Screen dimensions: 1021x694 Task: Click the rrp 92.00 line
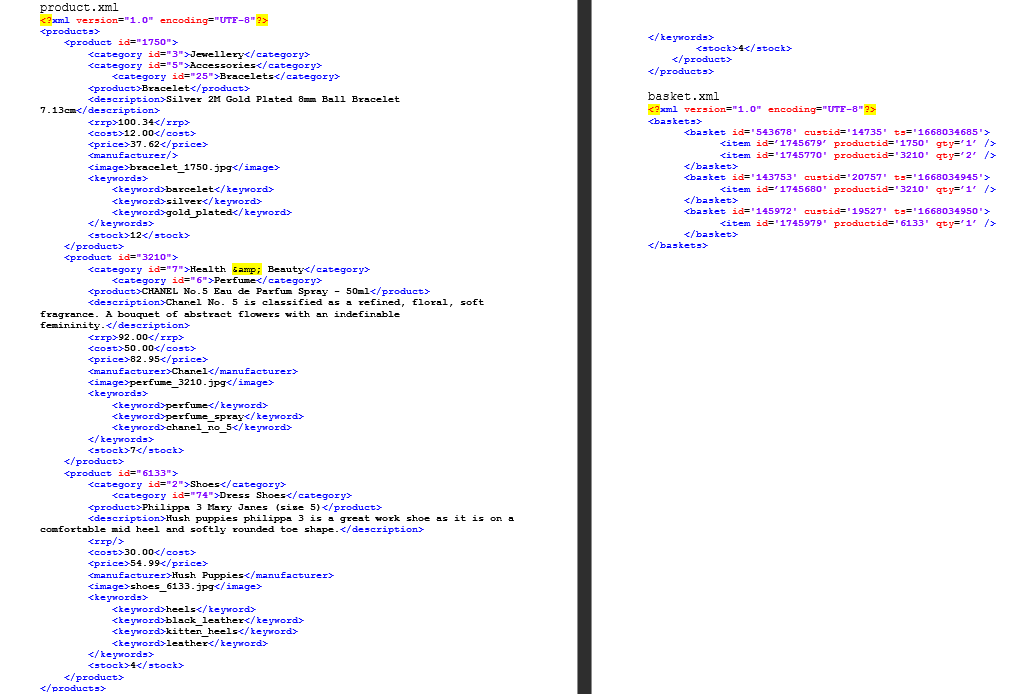136,338
